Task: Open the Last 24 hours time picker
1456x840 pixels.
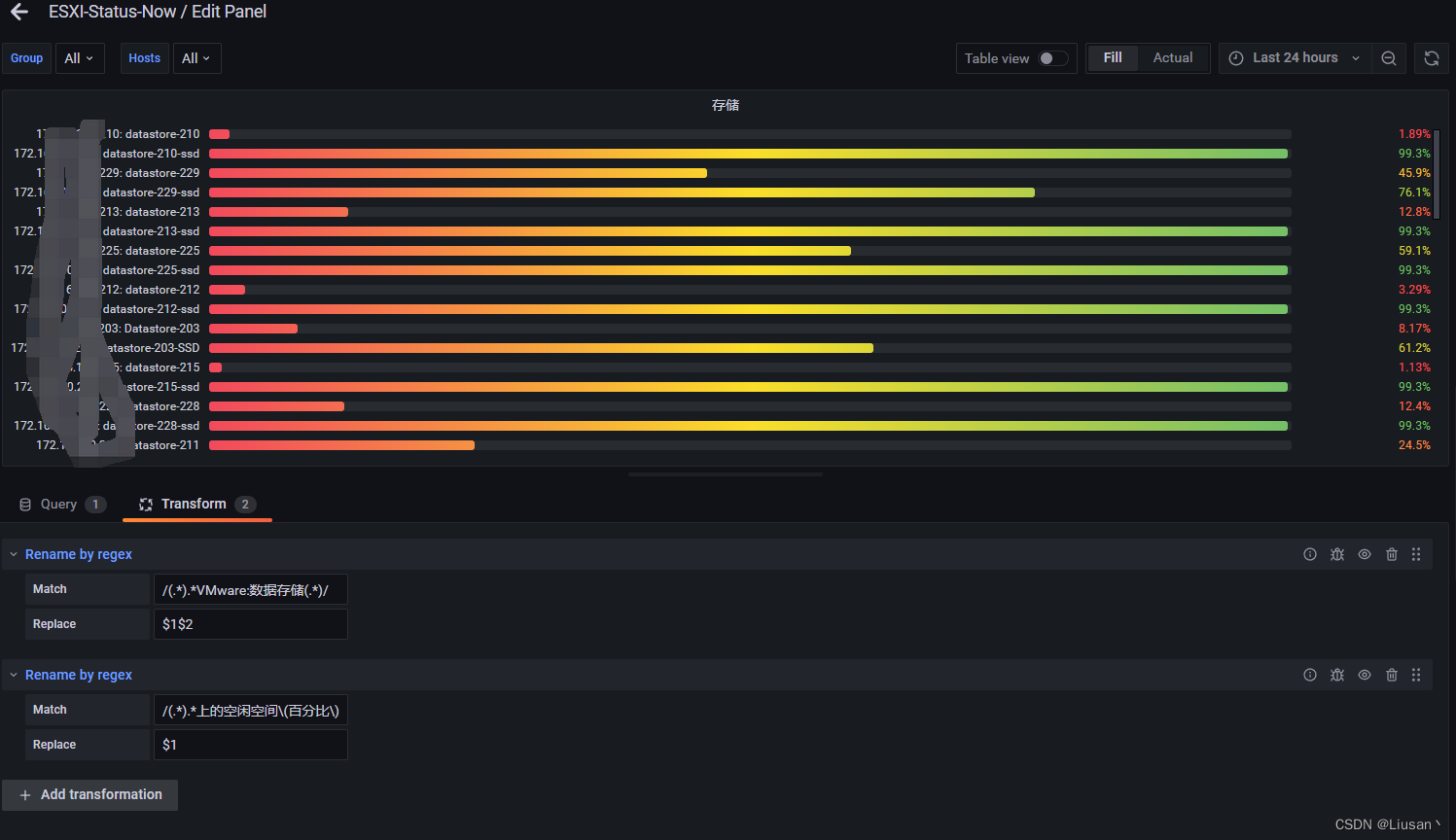Action: (x=1295, y=58)
